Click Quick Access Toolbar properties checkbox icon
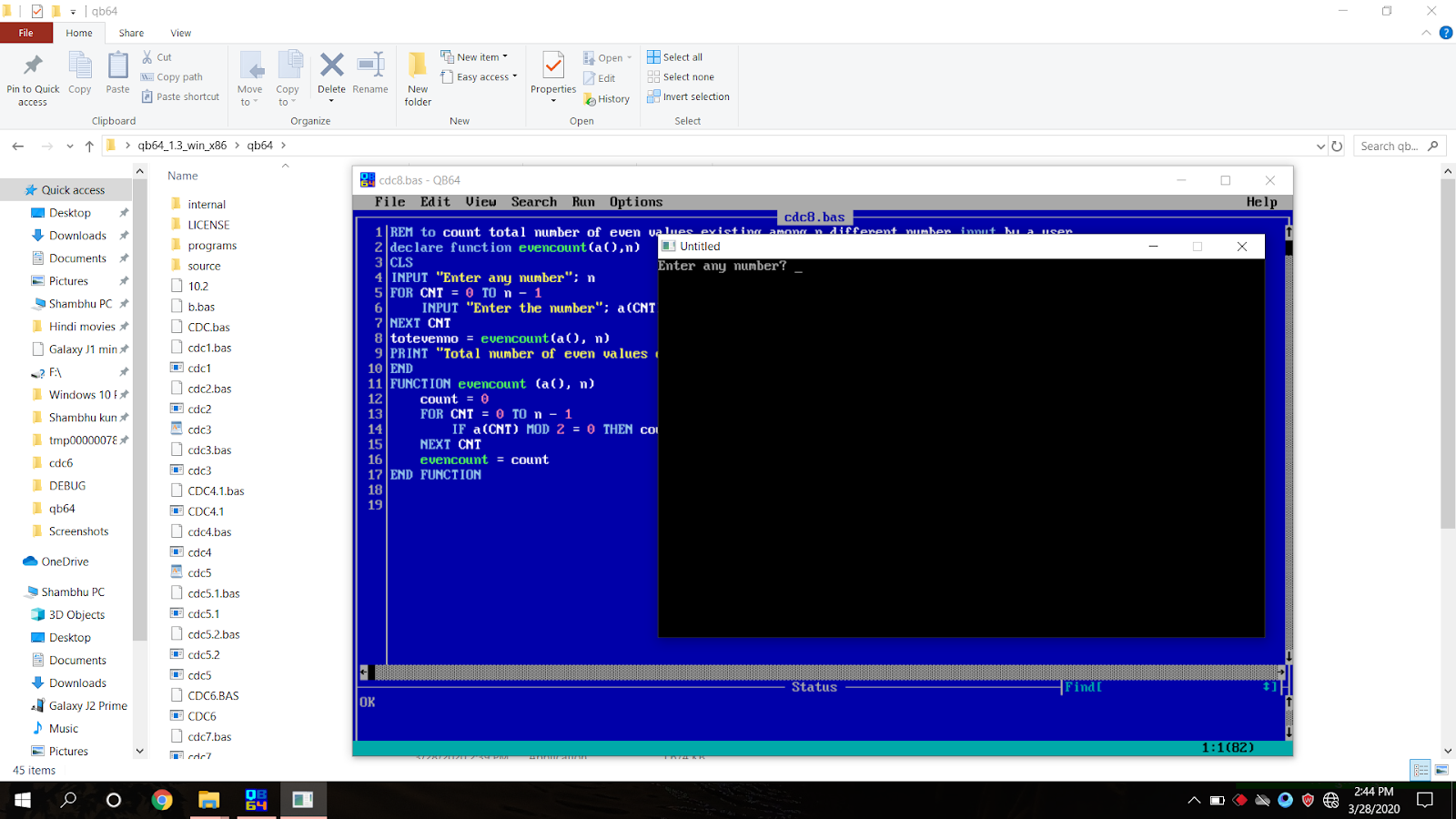 (x=36, y=11)
